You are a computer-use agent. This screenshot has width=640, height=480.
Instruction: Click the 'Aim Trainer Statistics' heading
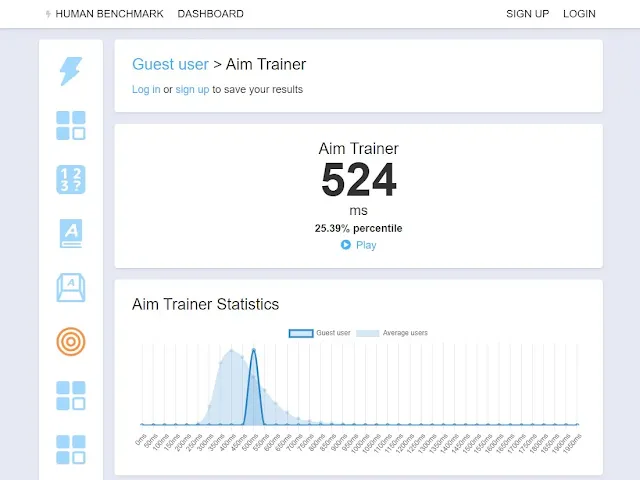205,304
